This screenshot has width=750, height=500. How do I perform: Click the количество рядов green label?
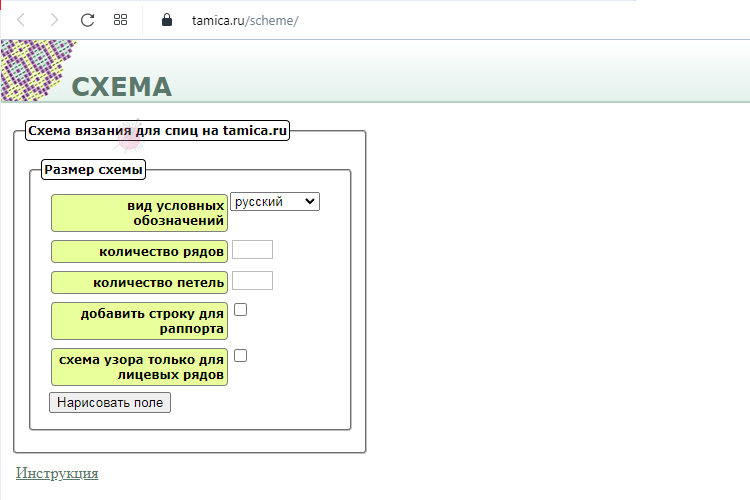click(139, 251)
